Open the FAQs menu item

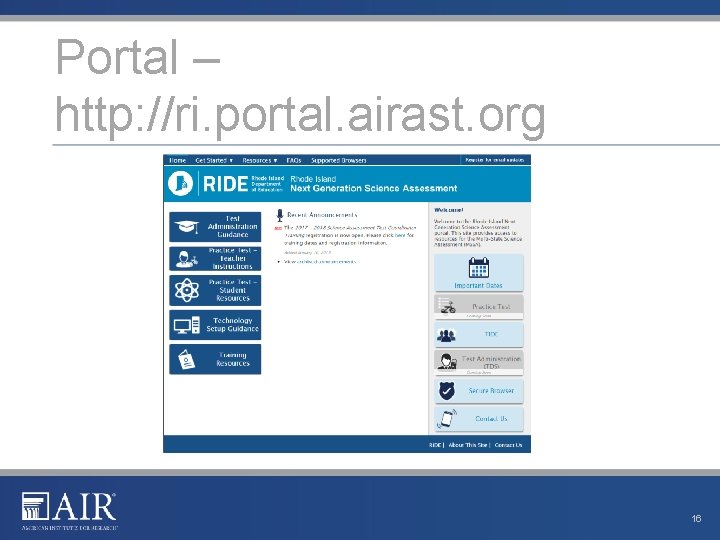click(294, 160)
